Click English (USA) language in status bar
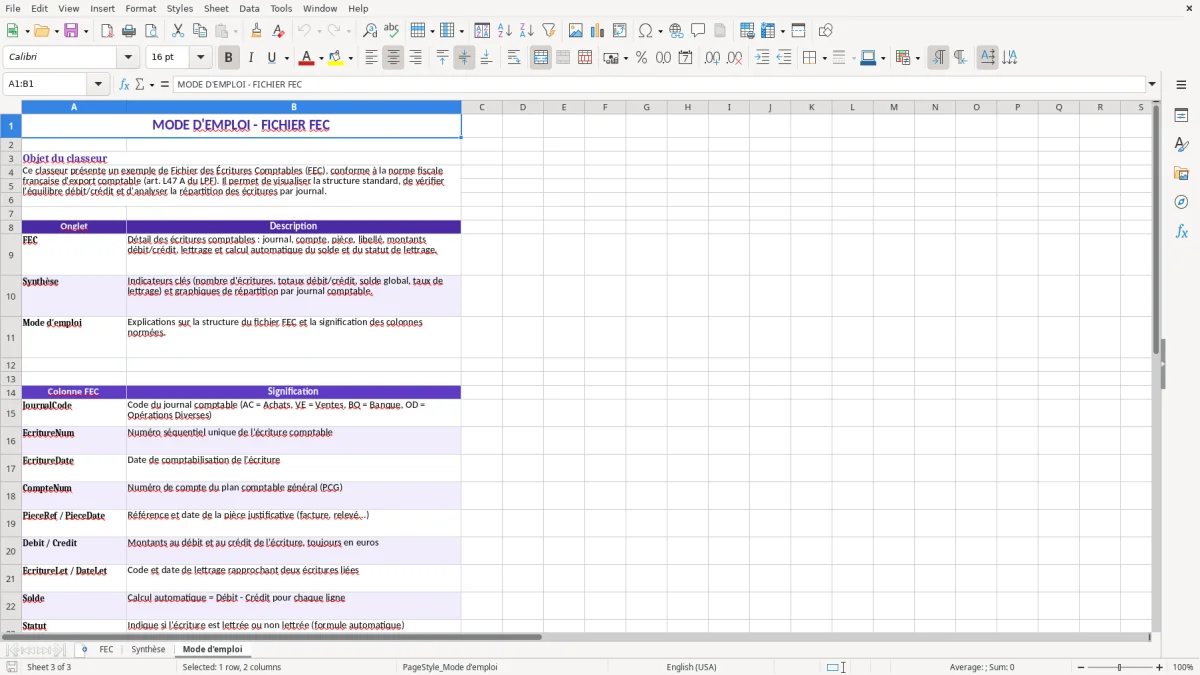 [x=691, y=667]
